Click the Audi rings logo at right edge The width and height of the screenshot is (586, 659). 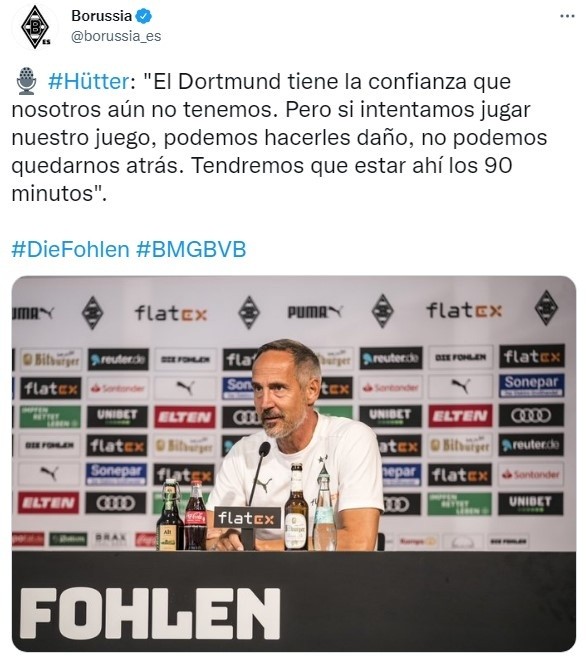click(531, 415)
